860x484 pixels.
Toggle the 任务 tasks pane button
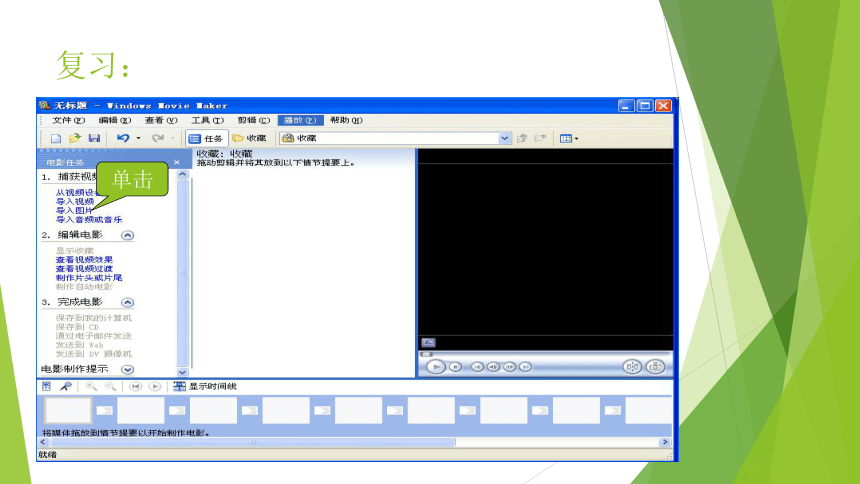(206, 138)
